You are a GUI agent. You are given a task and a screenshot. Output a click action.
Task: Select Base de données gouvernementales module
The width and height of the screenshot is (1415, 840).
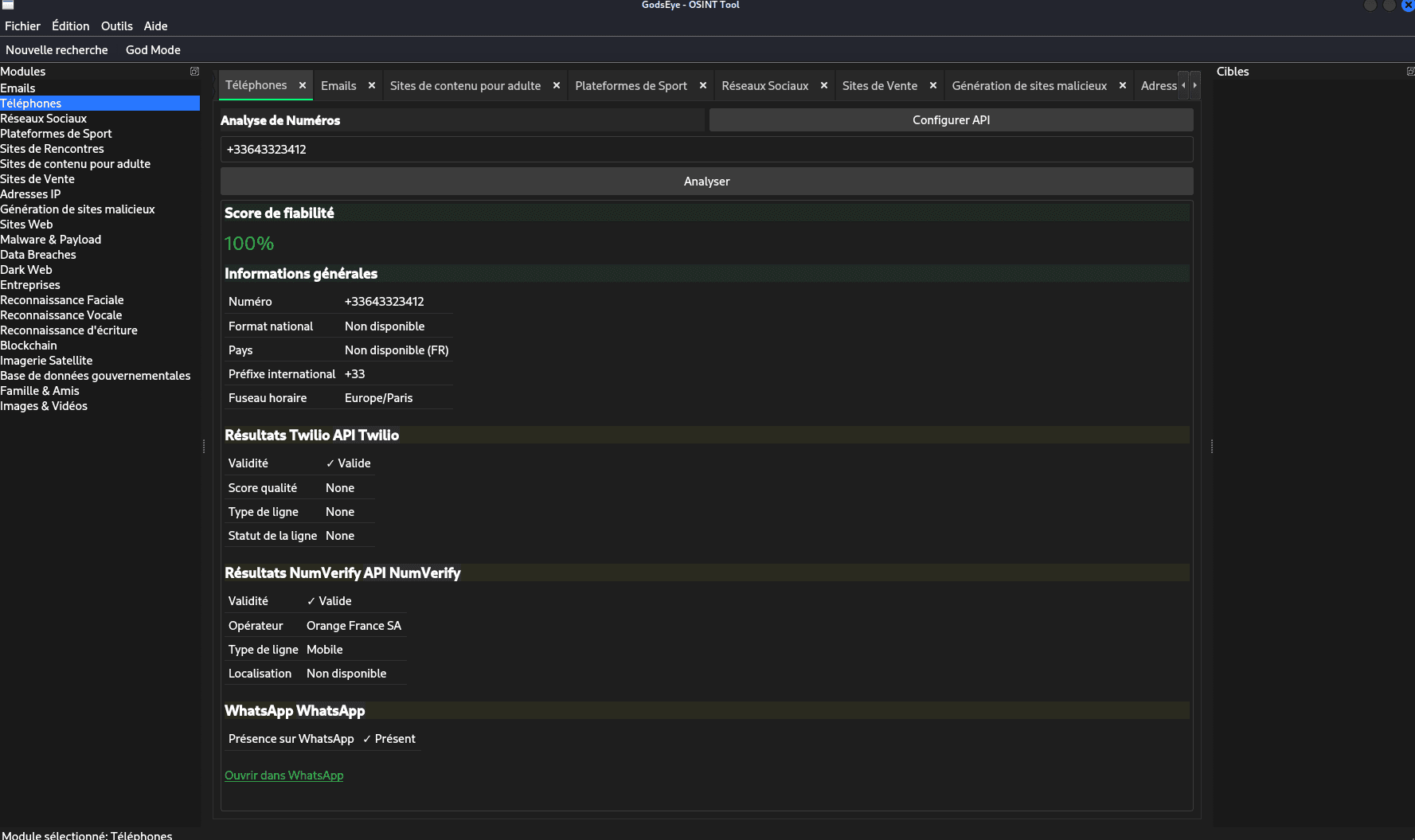click(100, 376)
